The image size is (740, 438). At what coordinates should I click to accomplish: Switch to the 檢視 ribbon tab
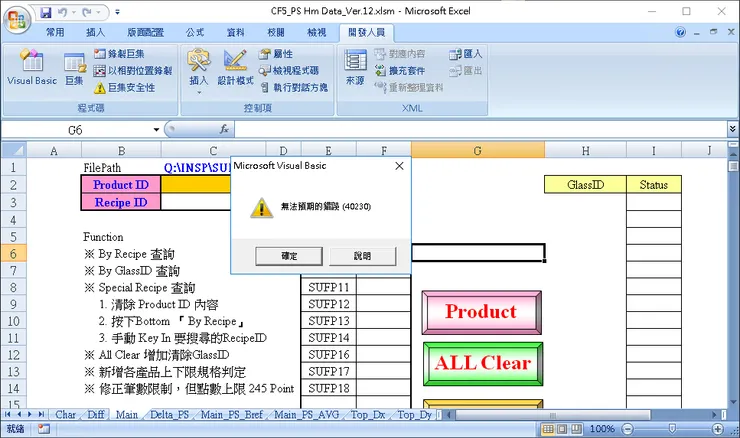[317, 32]
